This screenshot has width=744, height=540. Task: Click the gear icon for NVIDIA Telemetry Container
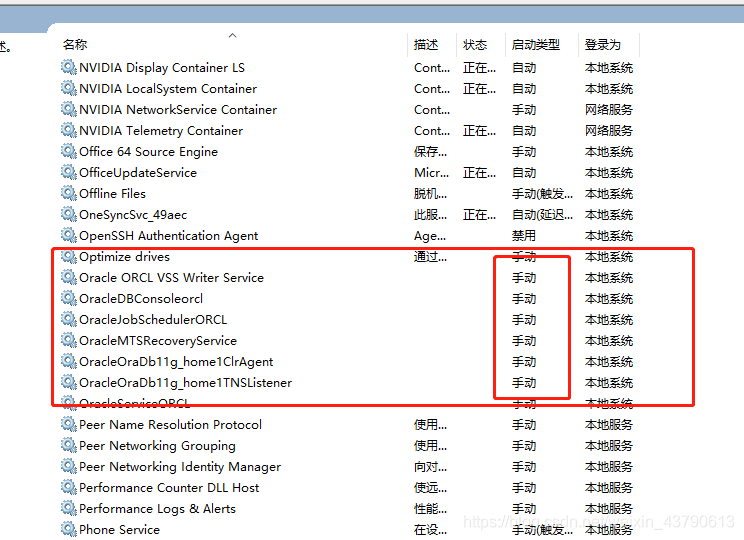(x=69, y=130)
